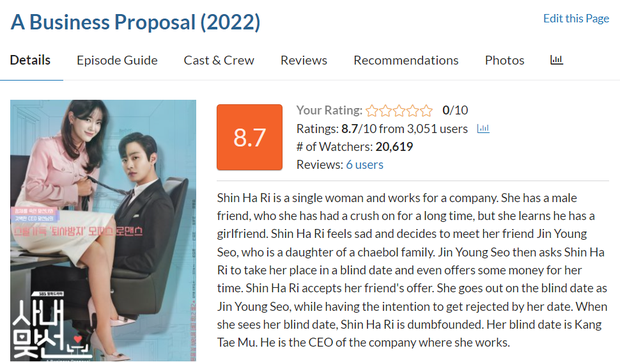The image size is (620, 362).
Task: Rate with the second star
Action: pyautogui.click(x=386, y=111)
